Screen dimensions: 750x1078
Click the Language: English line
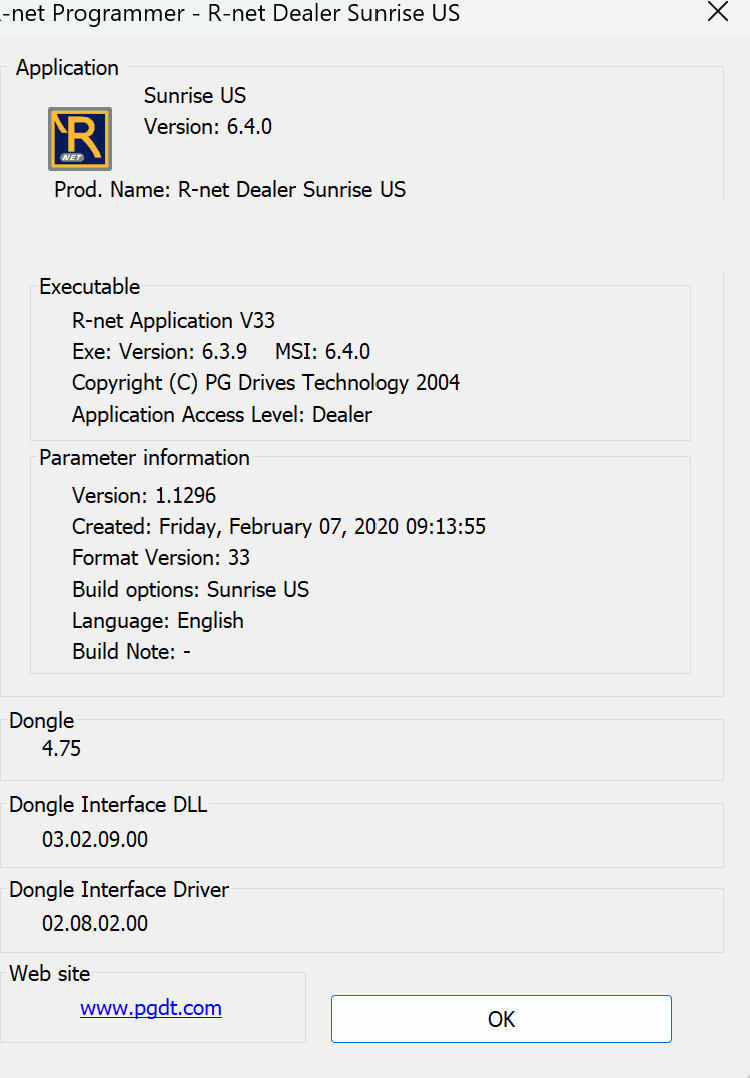[158, 621]
